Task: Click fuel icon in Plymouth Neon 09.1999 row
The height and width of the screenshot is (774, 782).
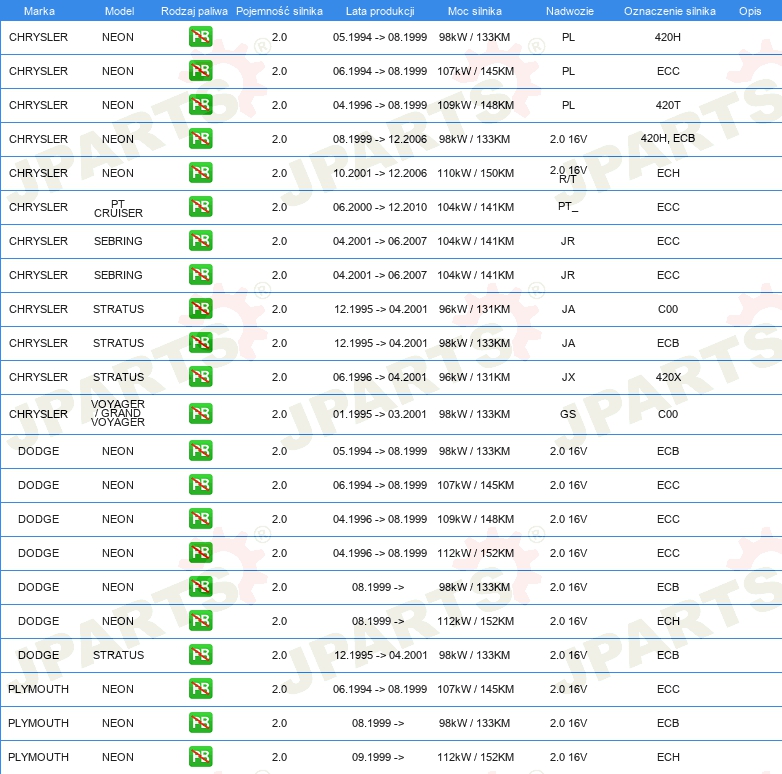Action: [x=200, y=757]
